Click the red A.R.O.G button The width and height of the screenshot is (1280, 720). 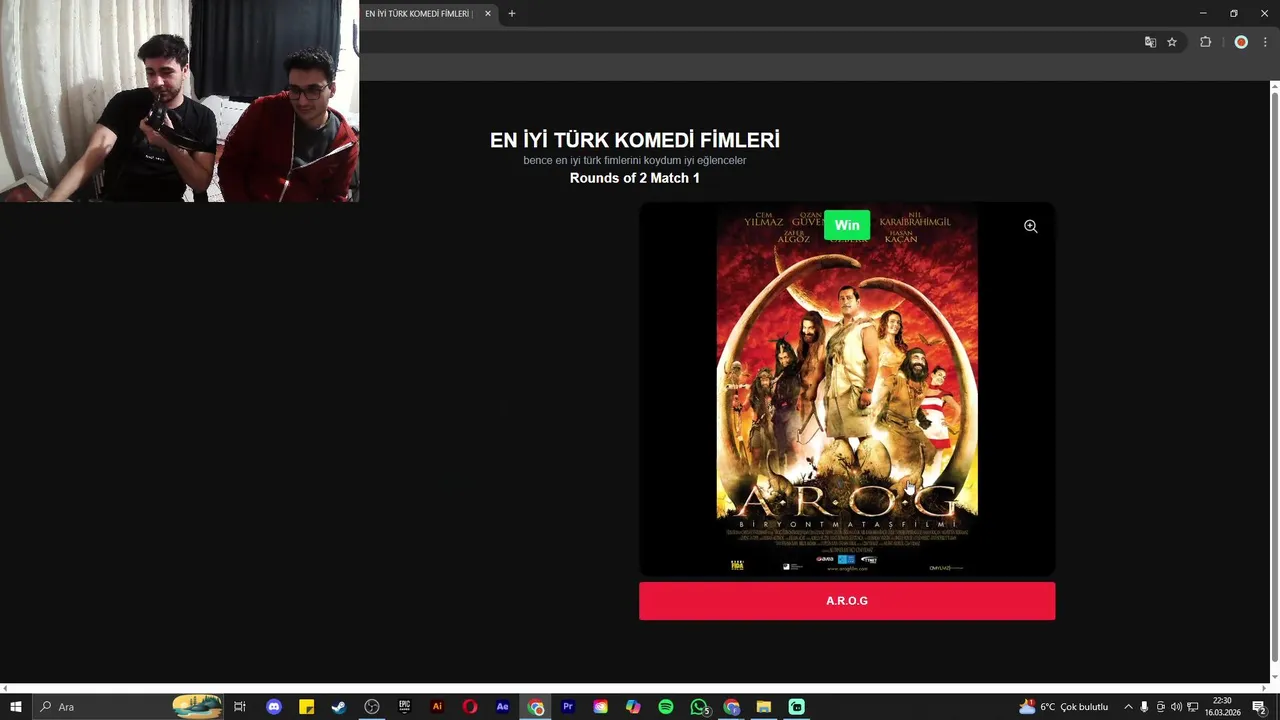tap(847, 601)
